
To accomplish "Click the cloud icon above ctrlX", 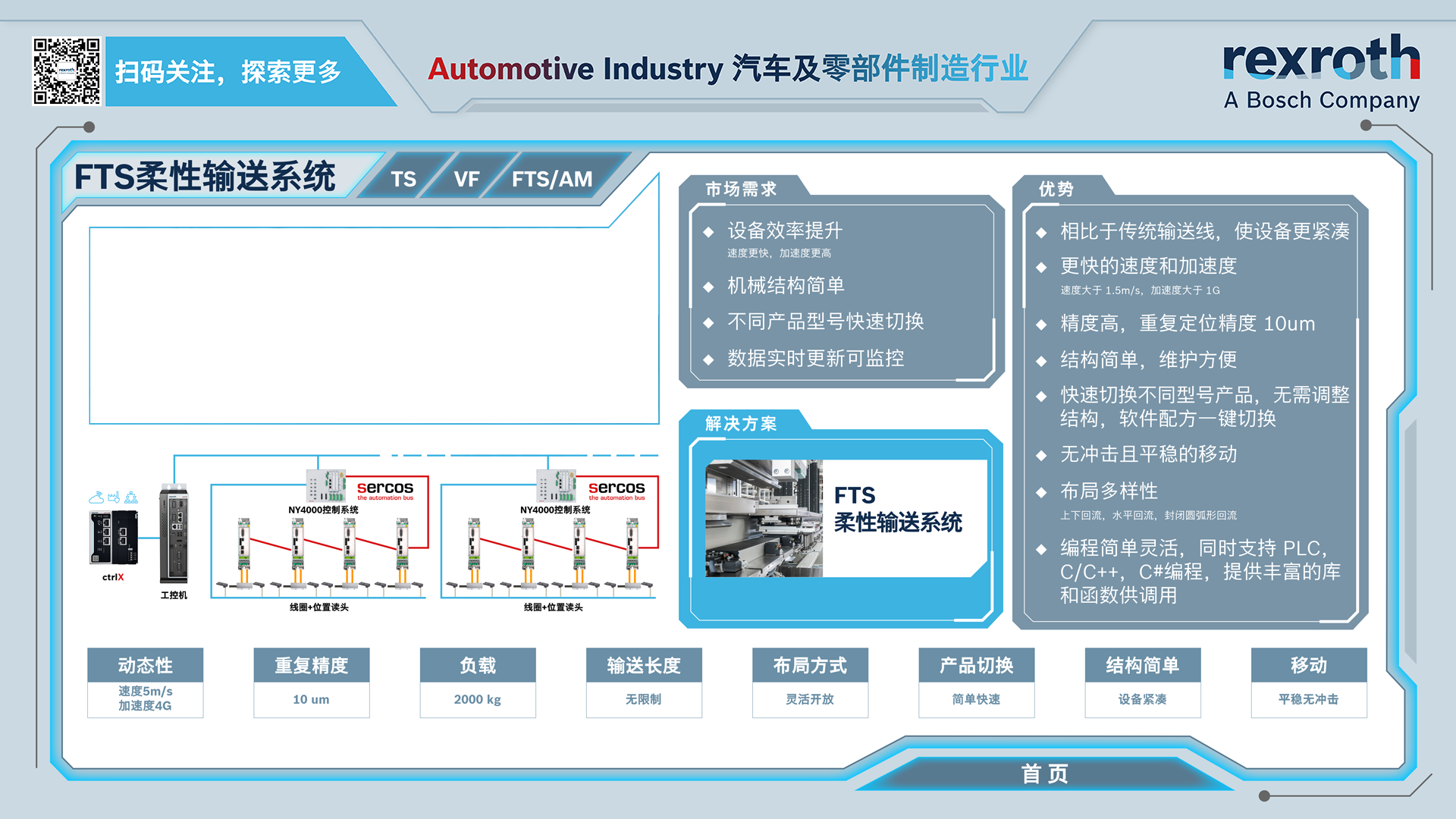I will (x=96, y=497).
